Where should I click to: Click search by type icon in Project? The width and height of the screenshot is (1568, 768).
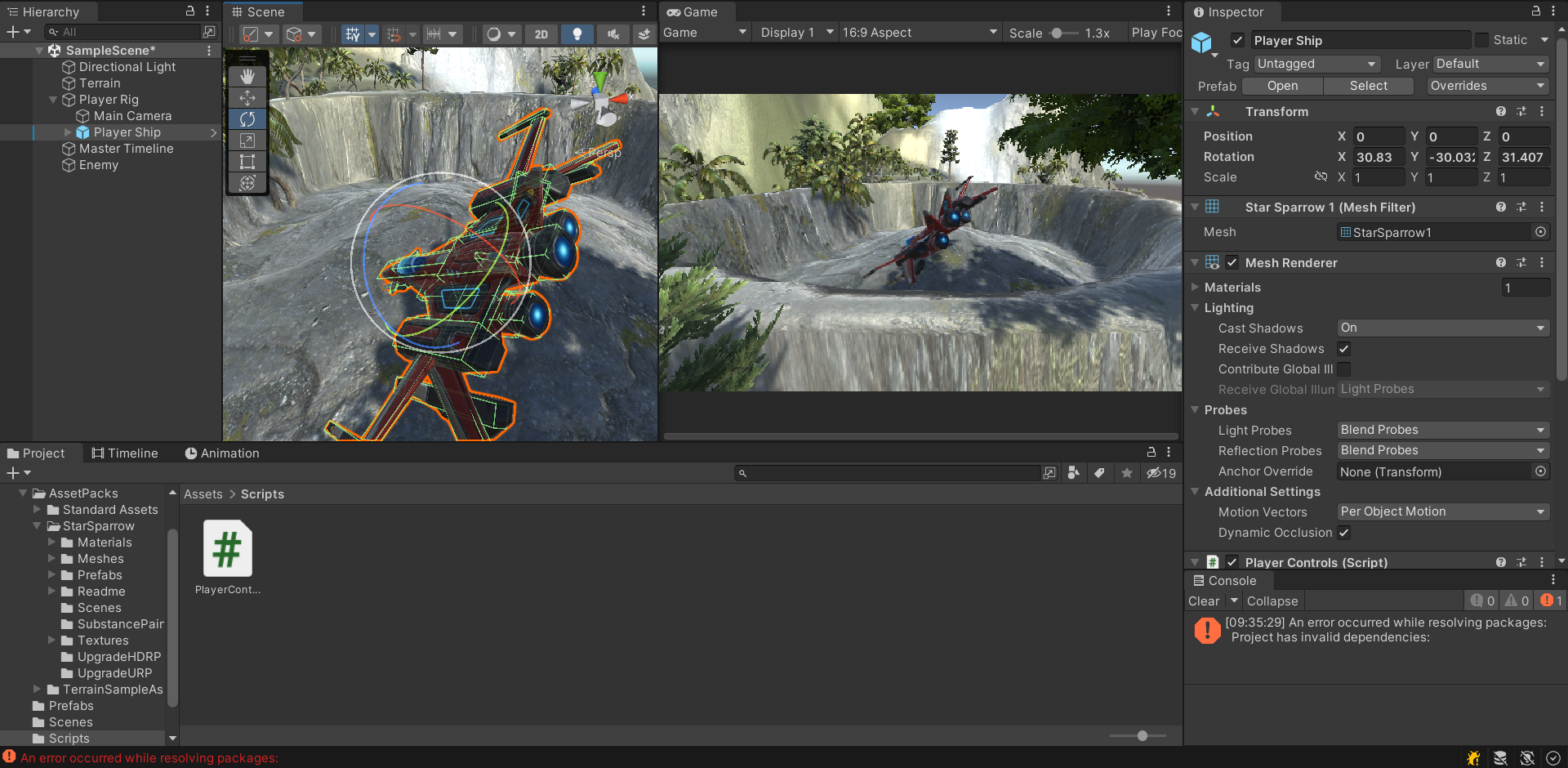pos(1073,473)
